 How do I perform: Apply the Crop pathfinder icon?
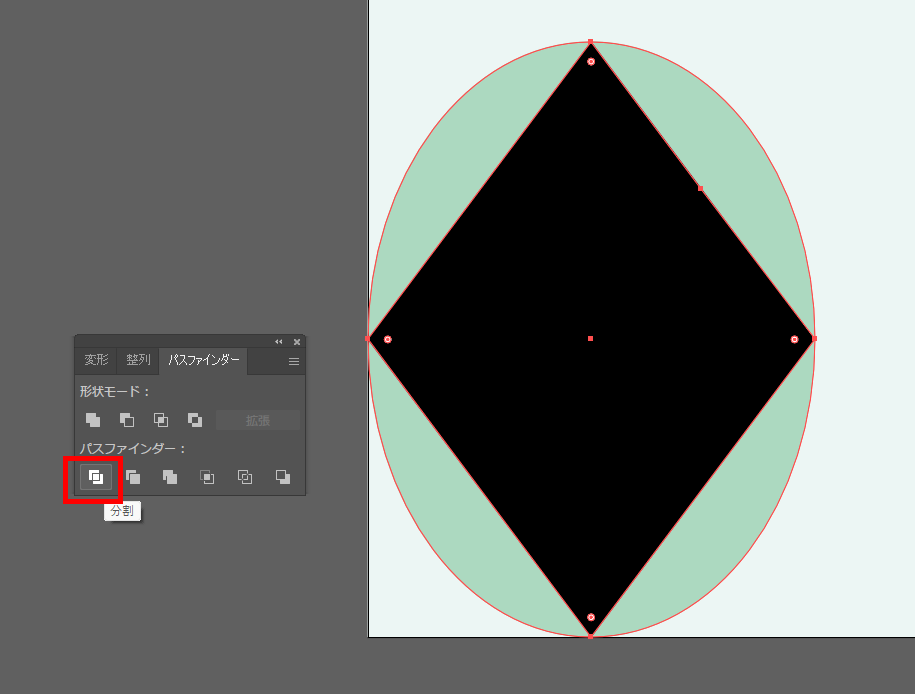(207, 477)
